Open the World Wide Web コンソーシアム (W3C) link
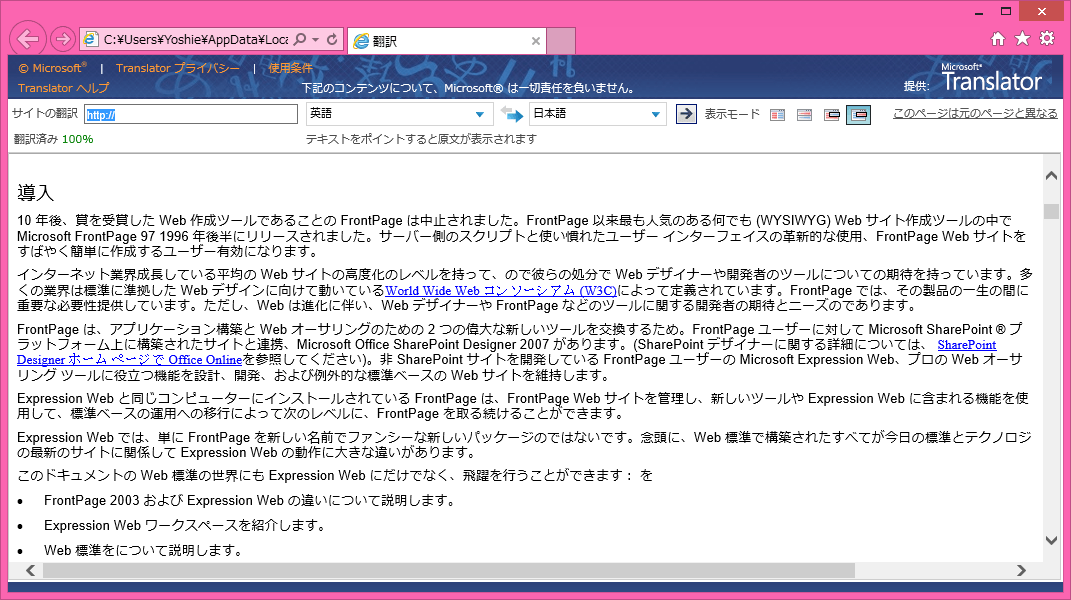This screenshot has width=1071, height=600. pos(501,290)
